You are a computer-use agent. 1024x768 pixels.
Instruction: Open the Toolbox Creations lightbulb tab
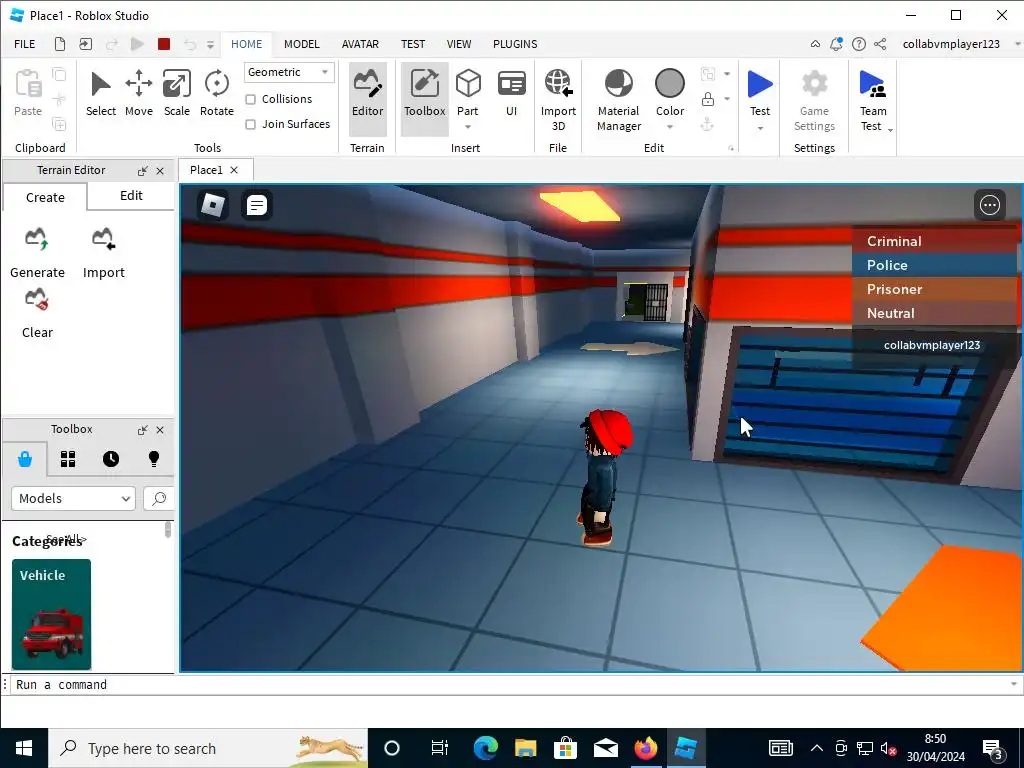(x=154, y=459)
